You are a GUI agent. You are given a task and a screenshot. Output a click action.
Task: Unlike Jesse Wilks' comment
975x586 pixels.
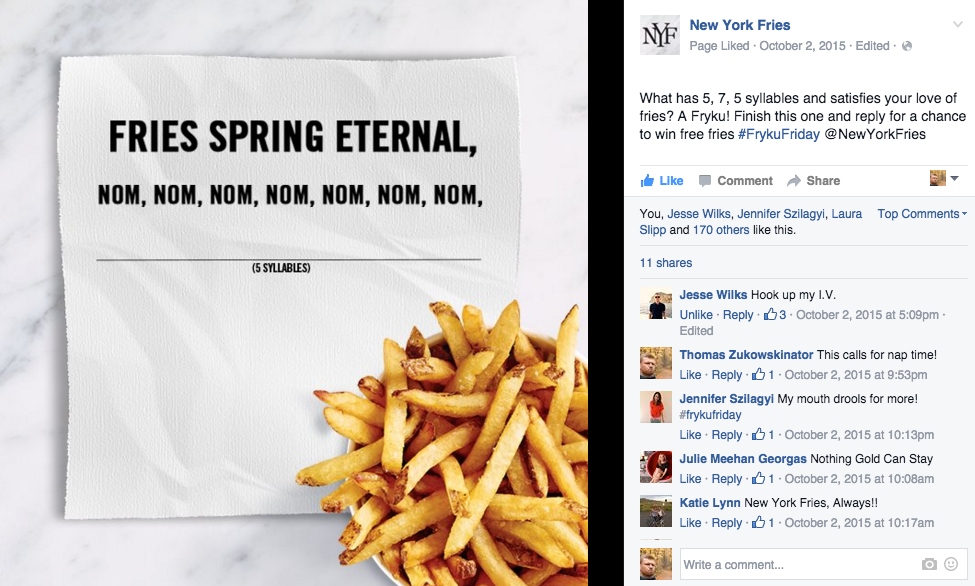tap(696, 315)
